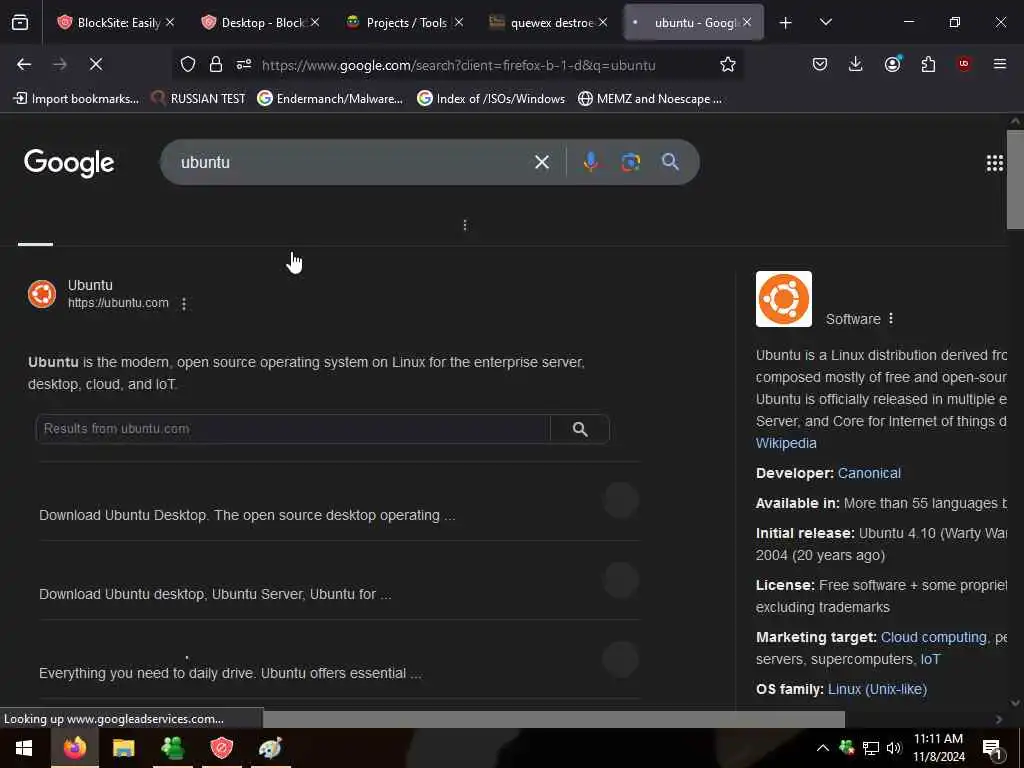Open the Google apps grid
The height and width of the screenshot is (768, 1024).
point(994,163)
